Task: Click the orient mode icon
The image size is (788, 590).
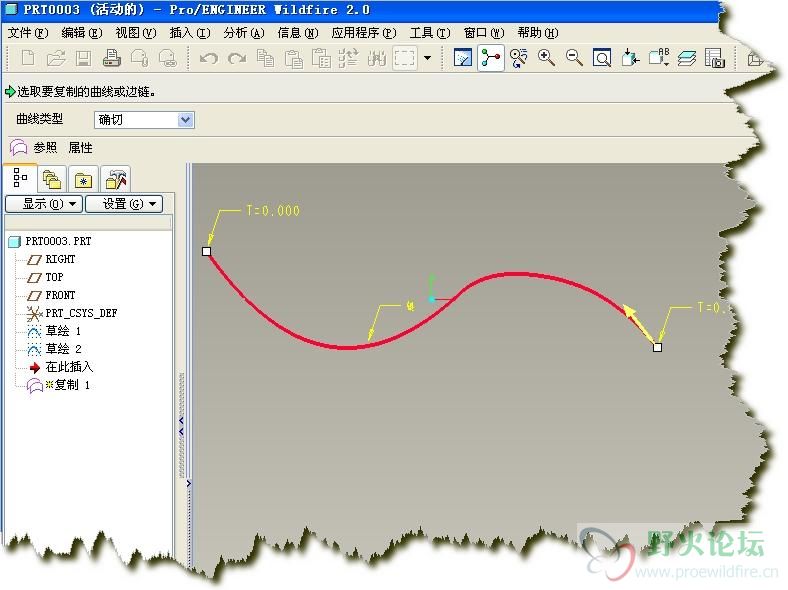Action: point(518,58)
